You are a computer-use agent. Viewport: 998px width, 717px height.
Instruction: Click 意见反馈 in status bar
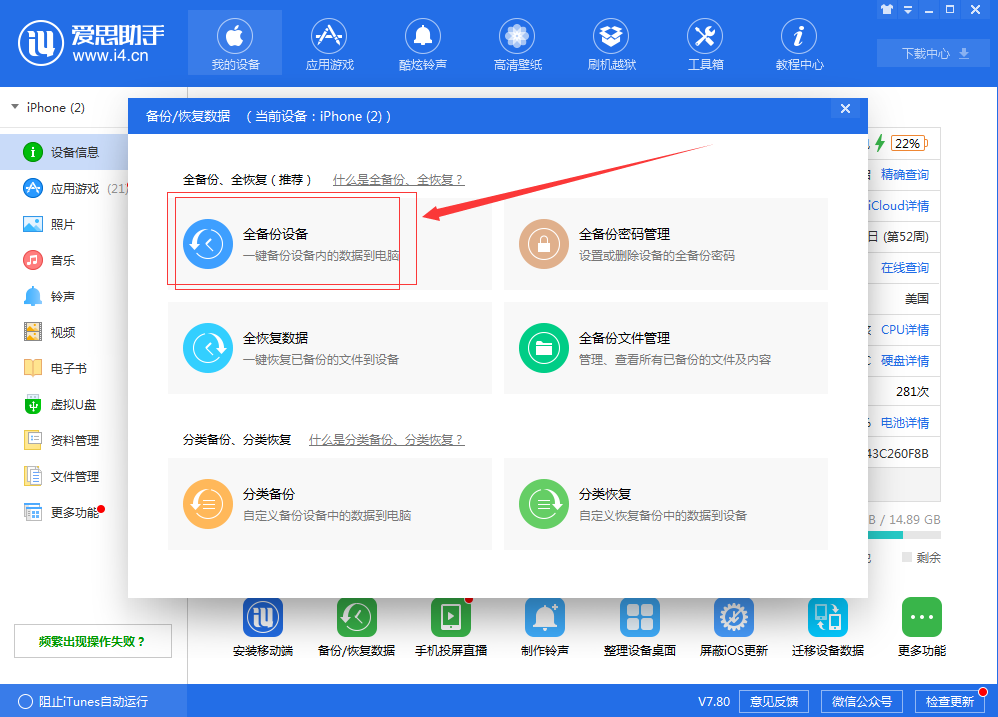(x=773, y=702)
